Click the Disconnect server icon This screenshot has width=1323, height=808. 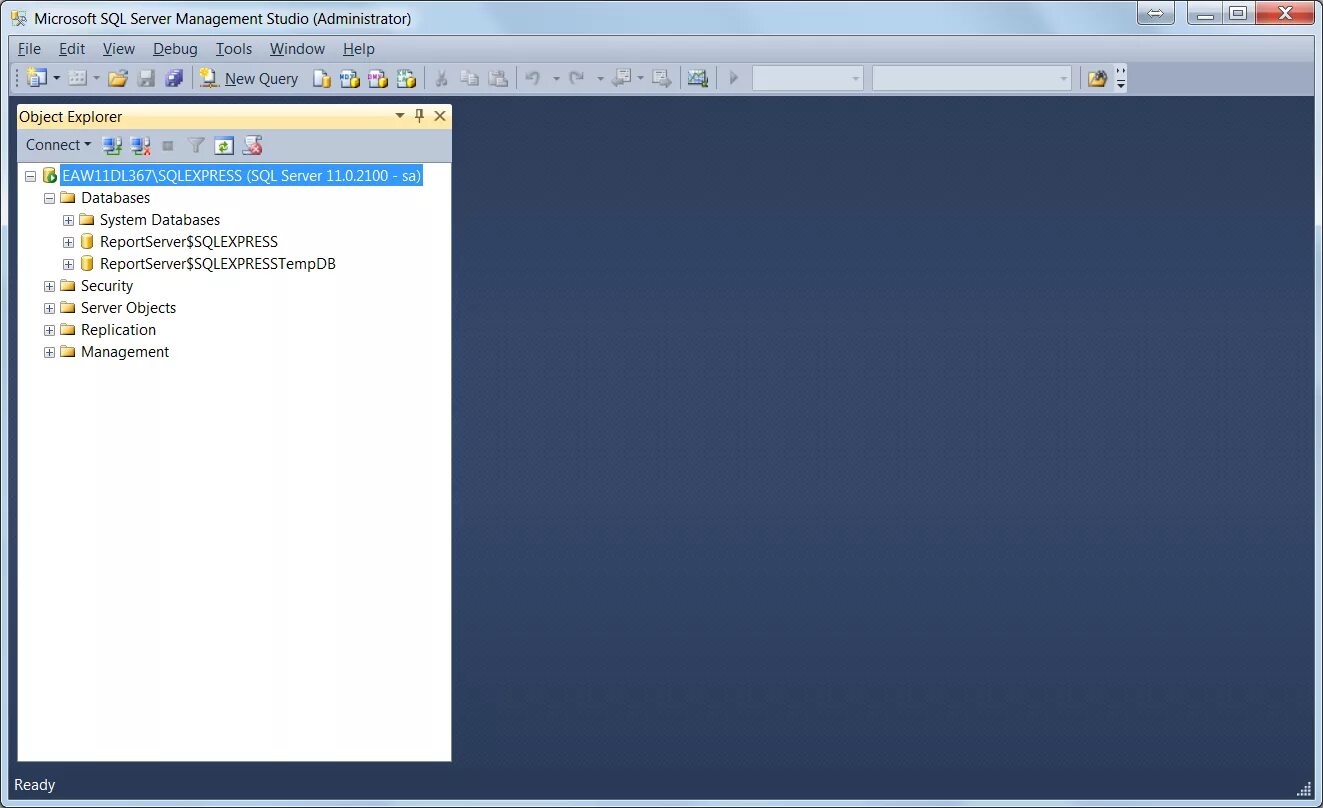click(x=141, y=146)
